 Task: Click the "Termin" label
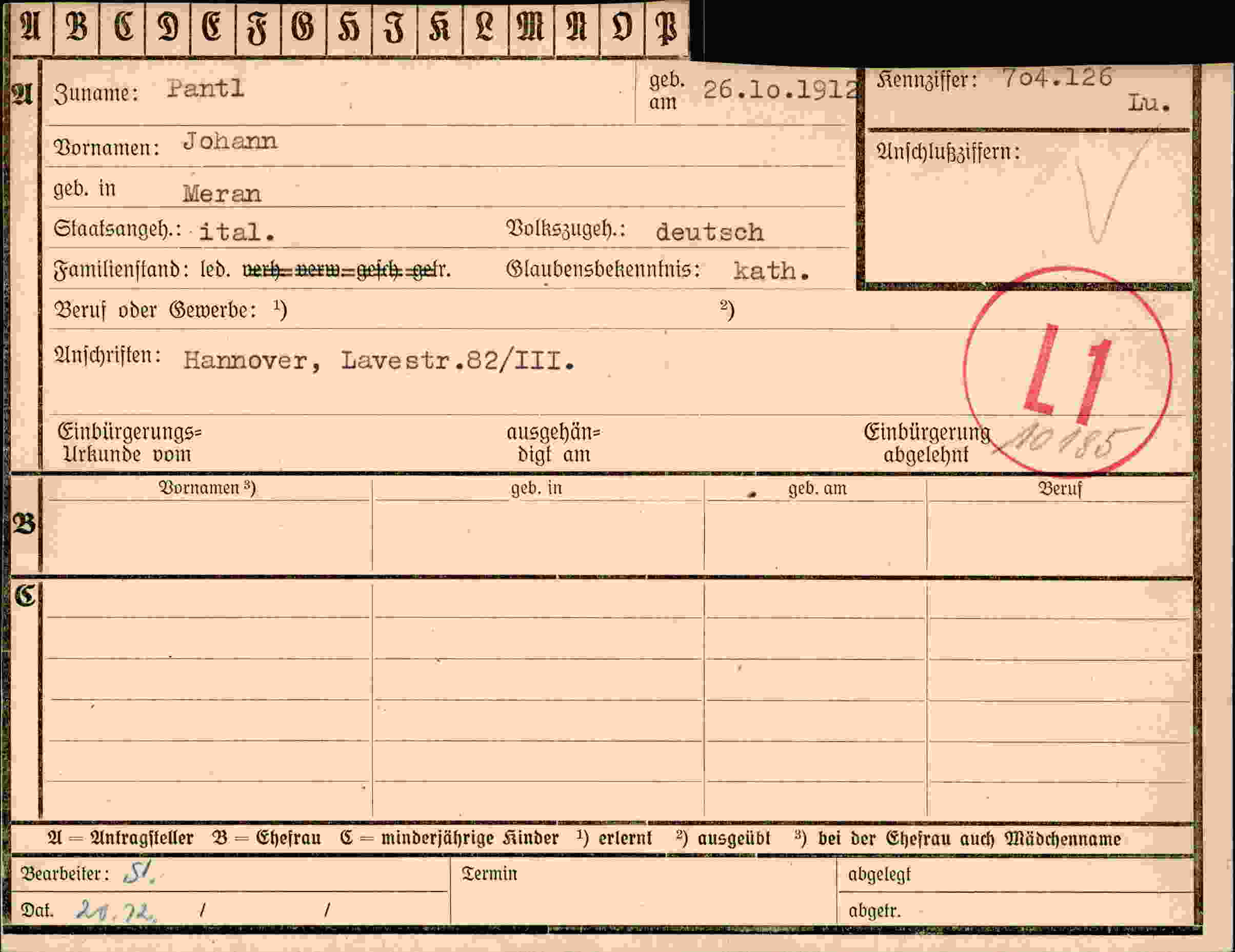click(x=490, y=874)
